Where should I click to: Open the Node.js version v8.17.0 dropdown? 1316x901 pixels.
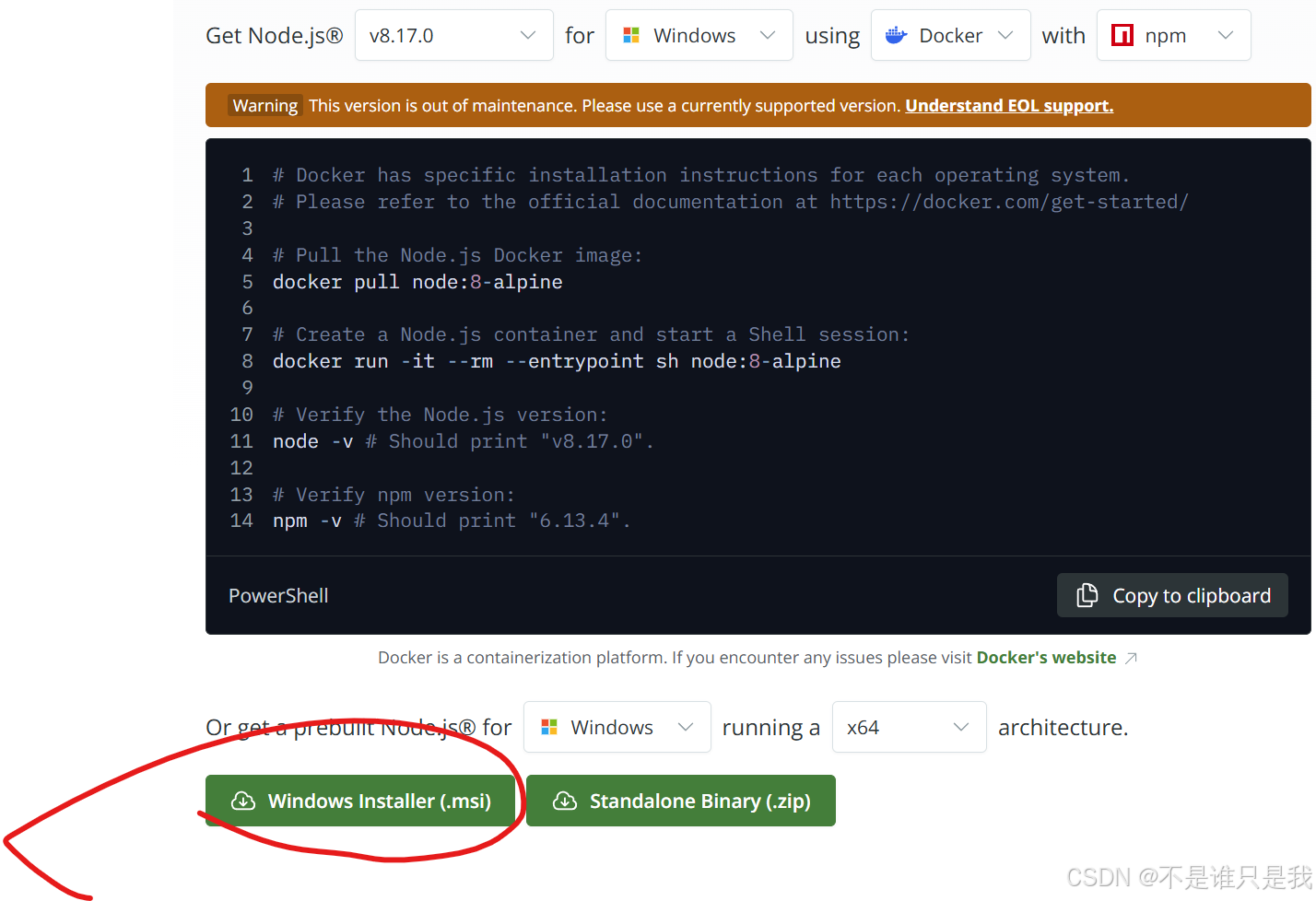click(x=453, y=35)
